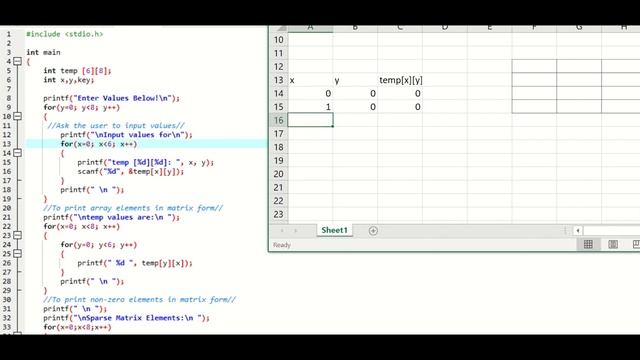Click cell A15 with value 1

310,107
